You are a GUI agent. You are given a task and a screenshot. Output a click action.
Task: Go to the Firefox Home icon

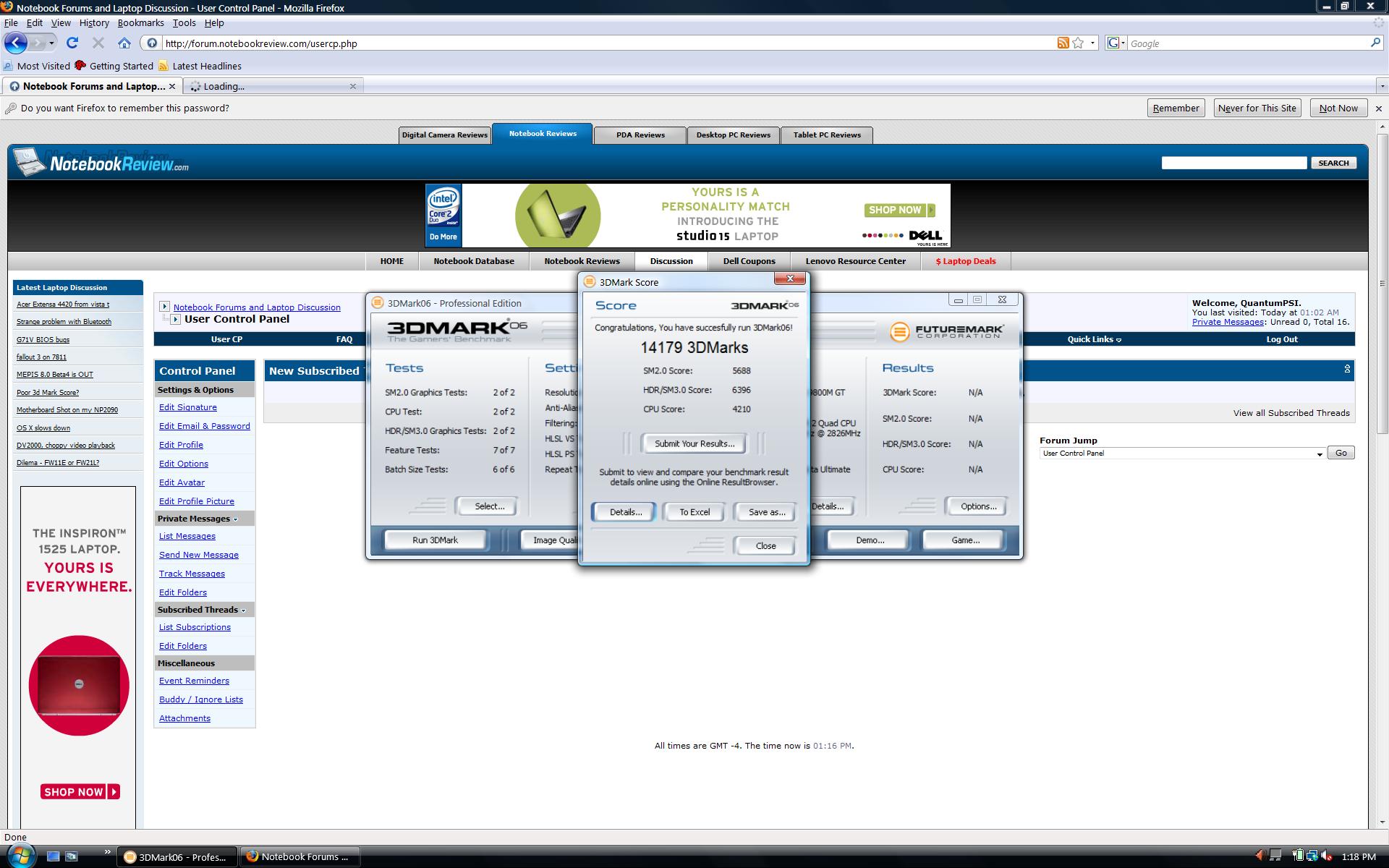[124, 43]
